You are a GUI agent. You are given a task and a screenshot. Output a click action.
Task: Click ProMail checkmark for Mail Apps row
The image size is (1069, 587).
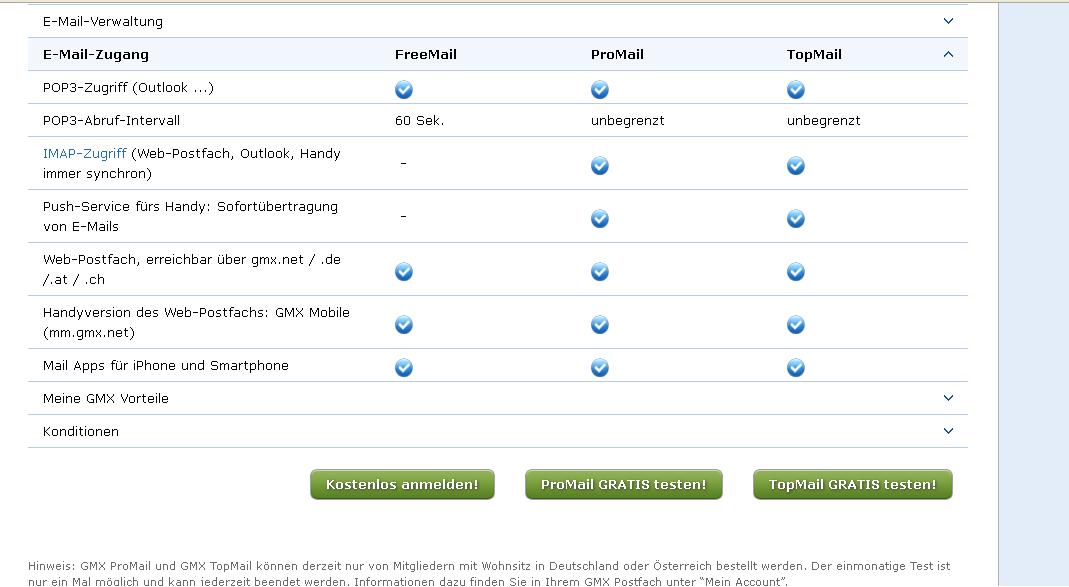[x=600, y=368]
